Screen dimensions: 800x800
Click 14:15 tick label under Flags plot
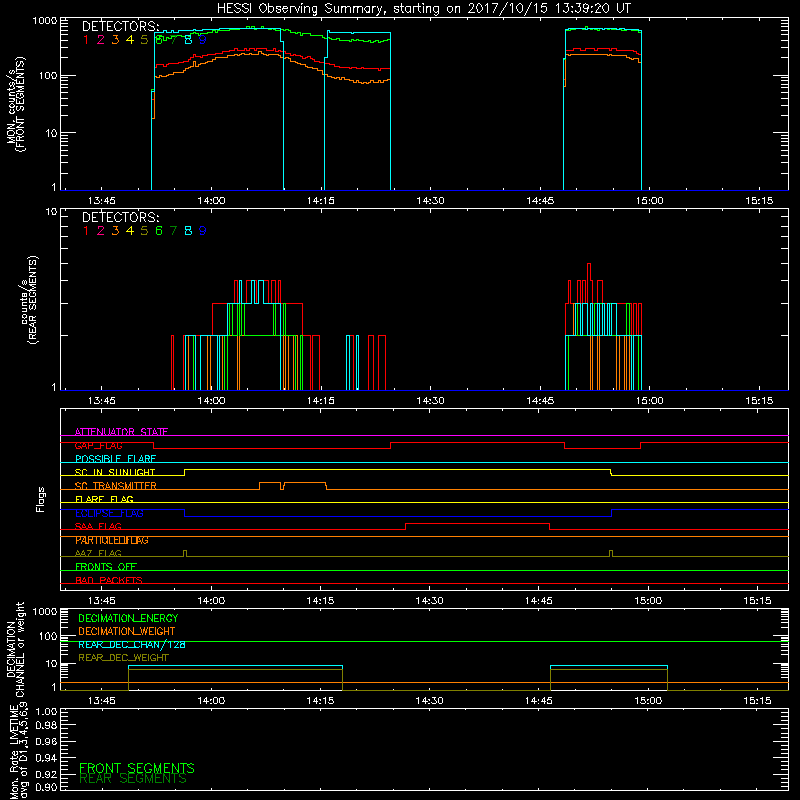(x=320, y=601)
